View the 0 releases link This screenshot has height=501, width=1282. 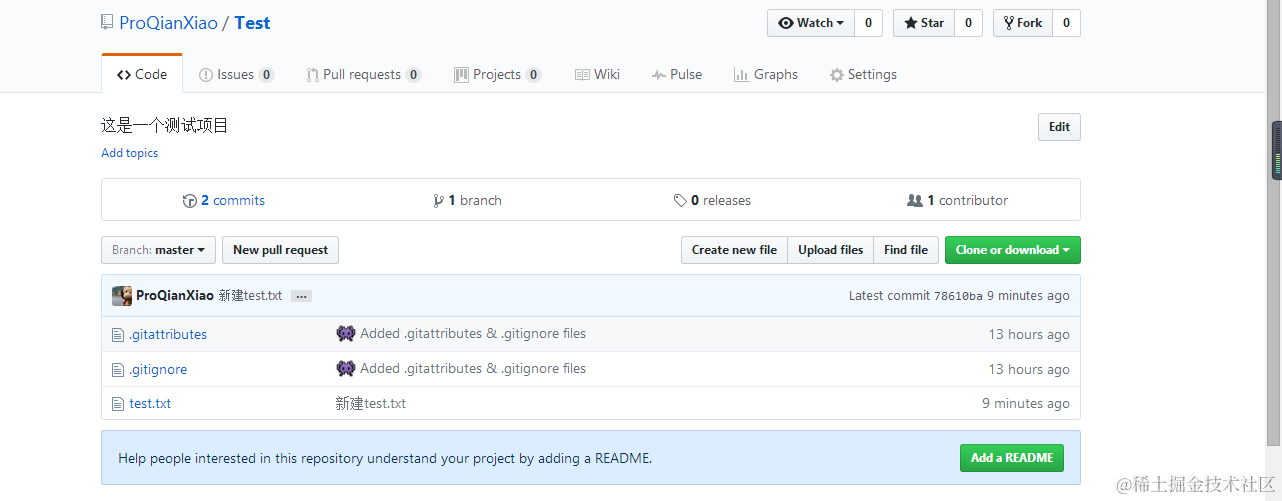[x=712, y=200]
